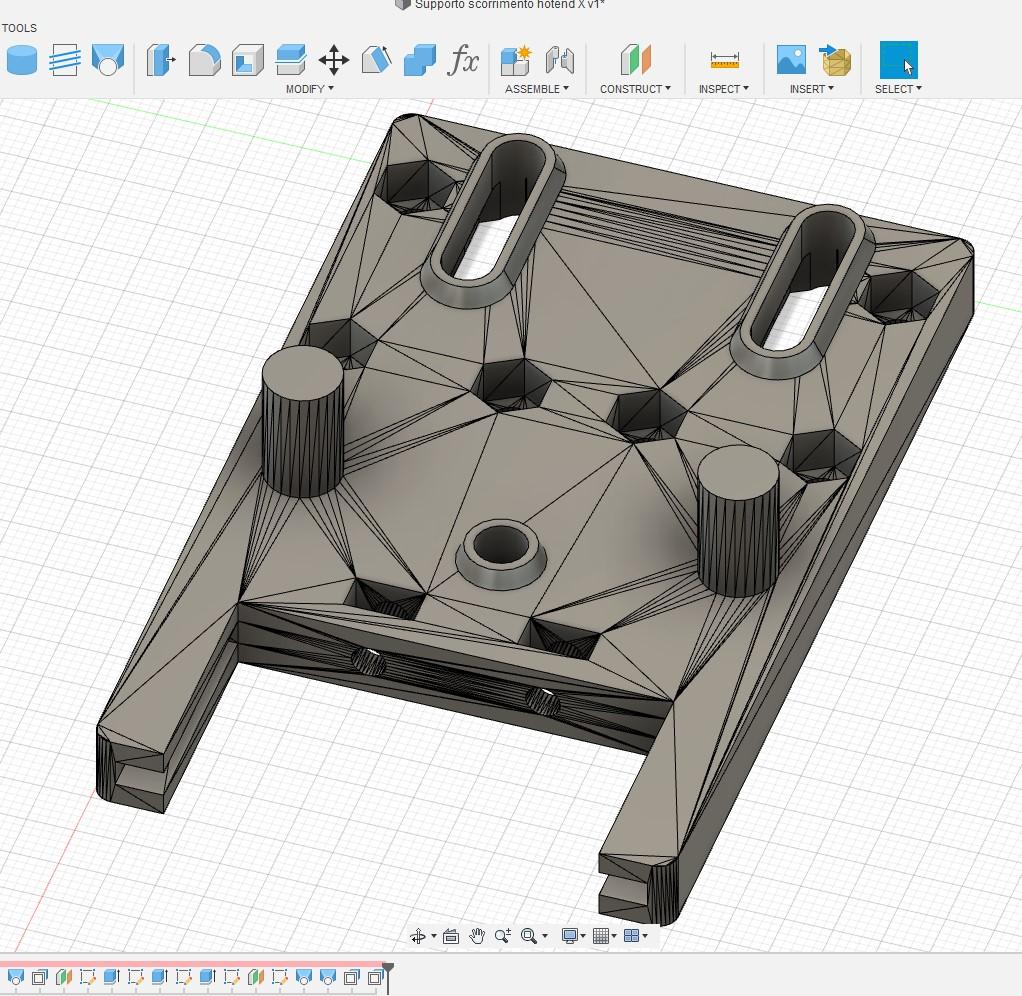The width and height of the screenshot is (1022, 996).
Task: Select first Offset Plane feature in timeline
Action: click(63, 977)
